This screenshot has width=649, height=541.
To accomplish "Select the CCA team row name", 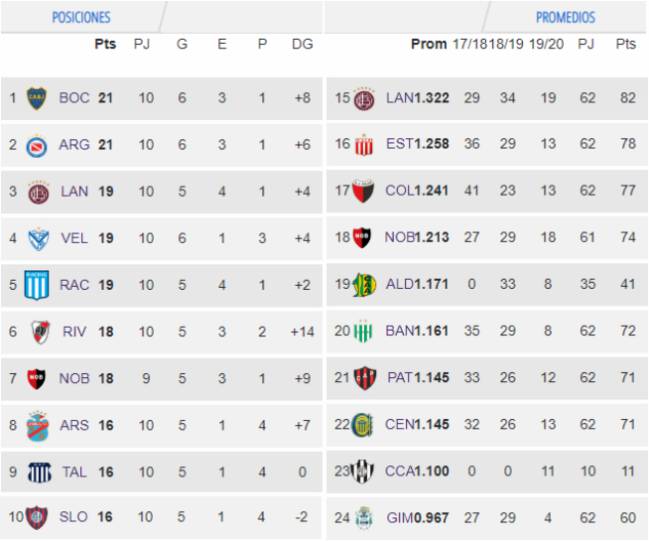I will (x=400, y=471).
